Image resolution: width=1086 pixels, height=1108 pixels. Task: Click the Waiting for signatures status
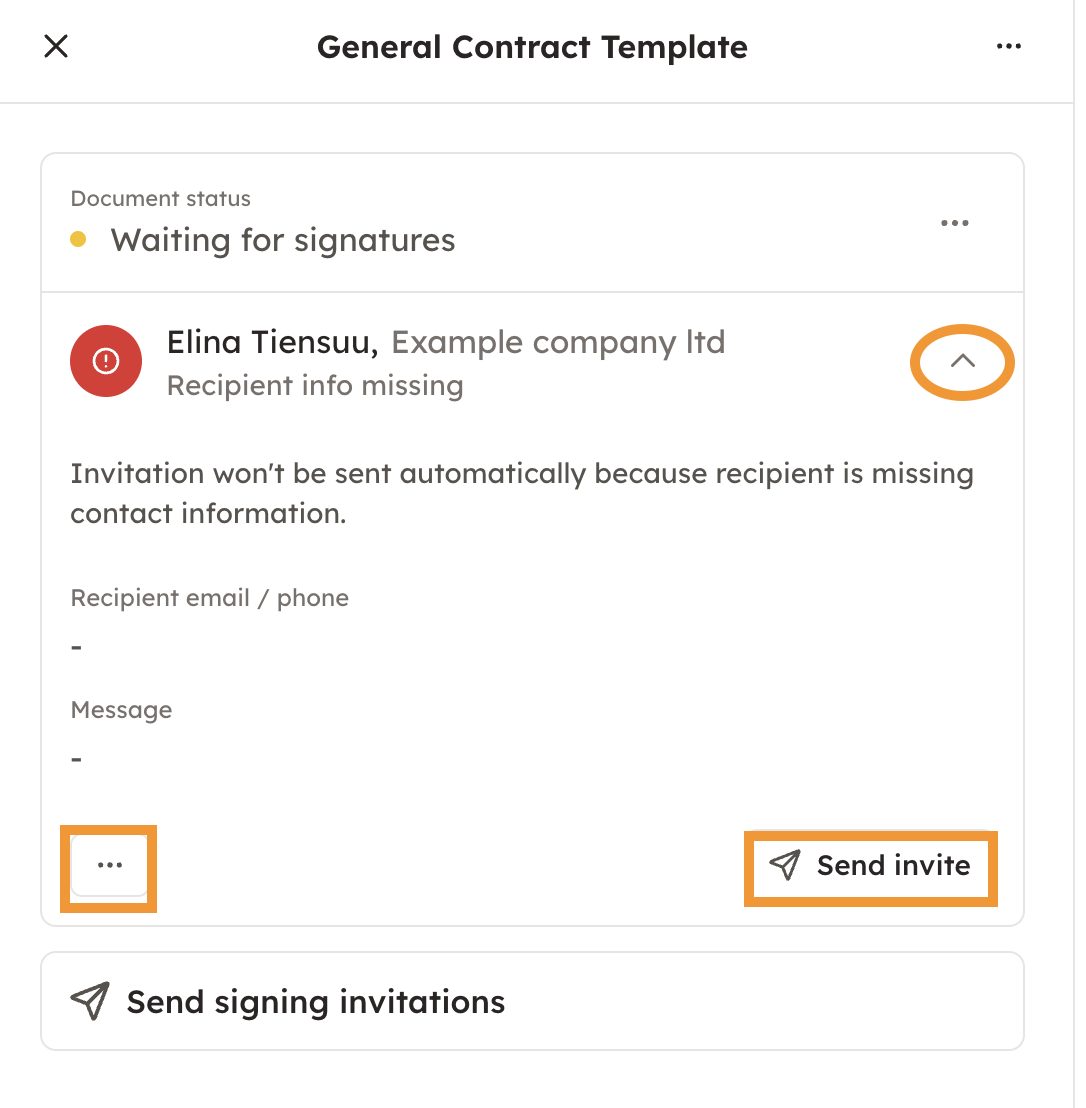[283, 240]
